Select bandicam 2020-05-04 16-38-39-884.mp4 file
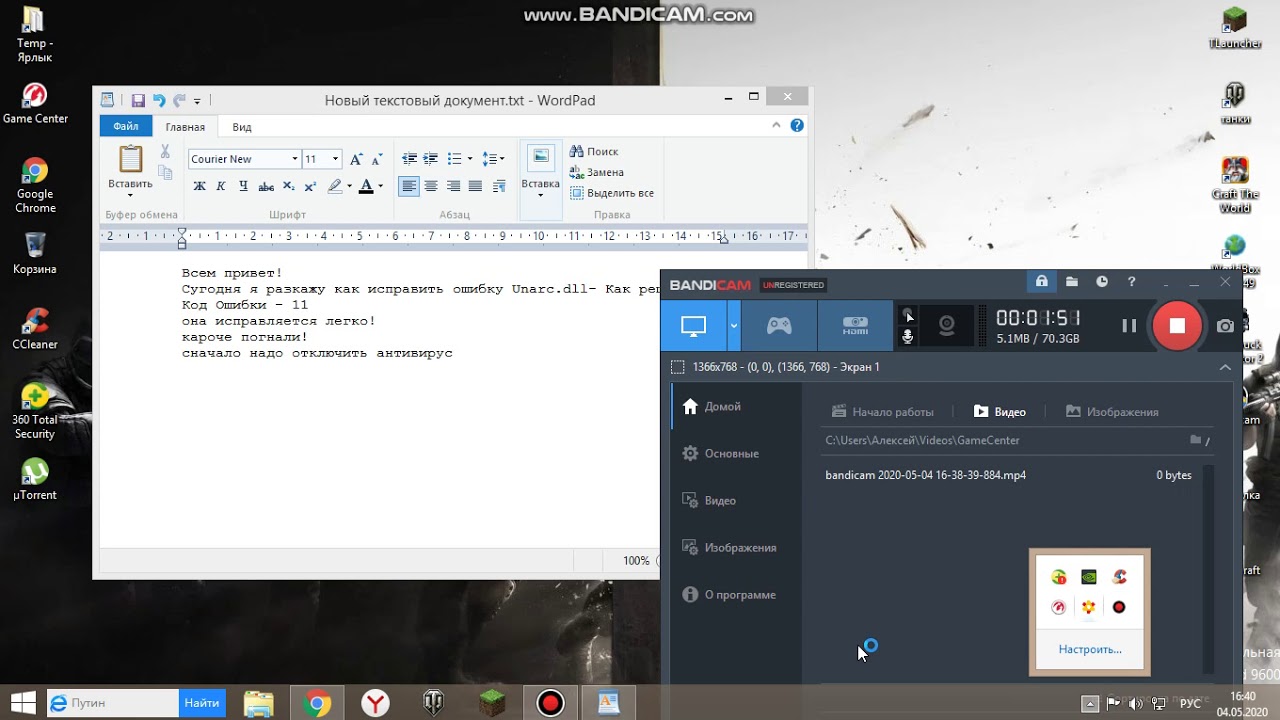The width and height of the screenshot is (1280, 720). pyautogui.click(x=926, y=475)
